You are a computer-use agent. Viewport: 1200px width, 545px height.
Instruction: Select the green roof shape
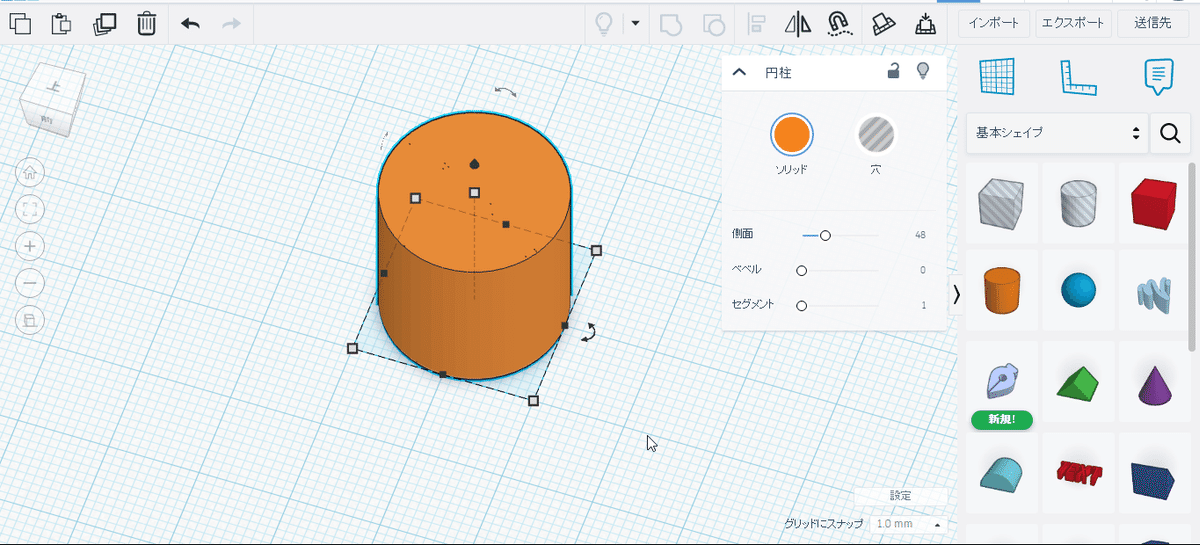point(1079,382)
